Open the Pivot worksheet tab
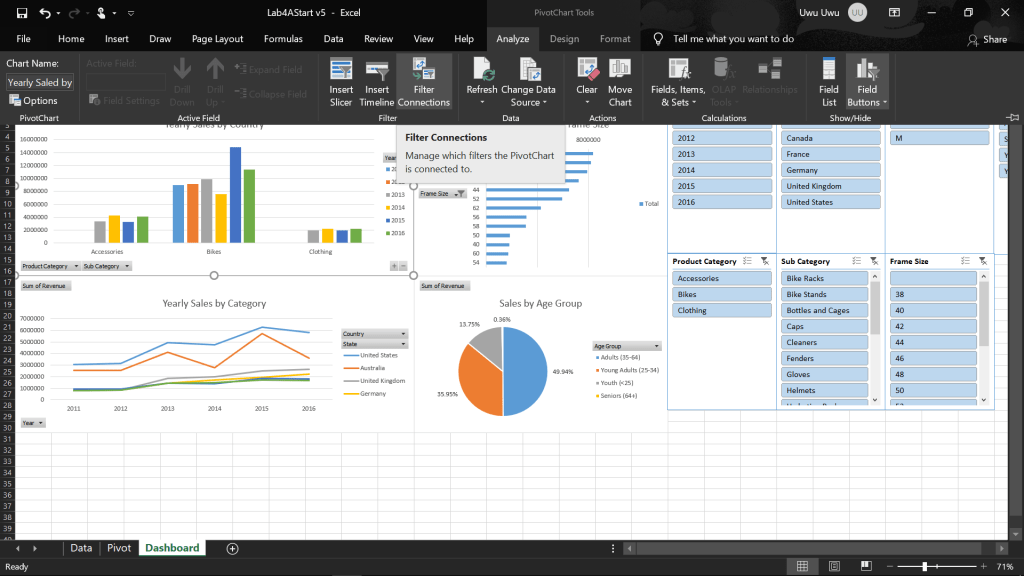 tap(119, 548)
